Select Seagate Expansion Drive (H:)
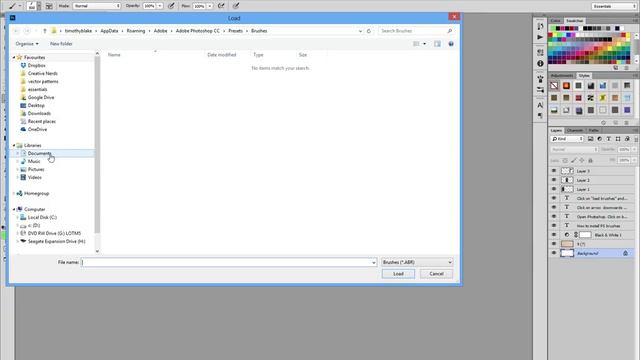 click(53, 242)
